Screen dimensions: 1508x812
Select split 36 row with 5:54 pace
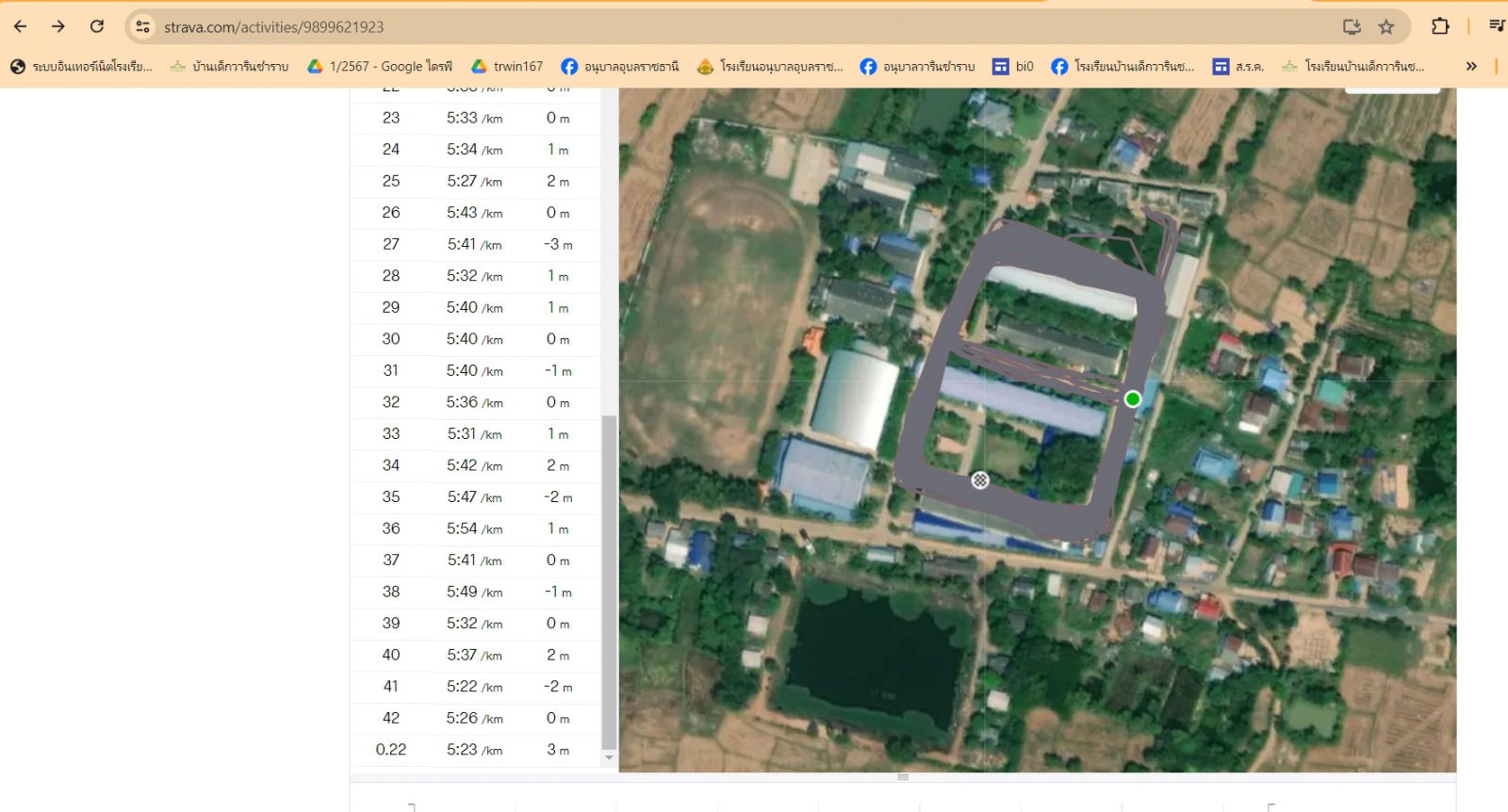tap(474, 528)
